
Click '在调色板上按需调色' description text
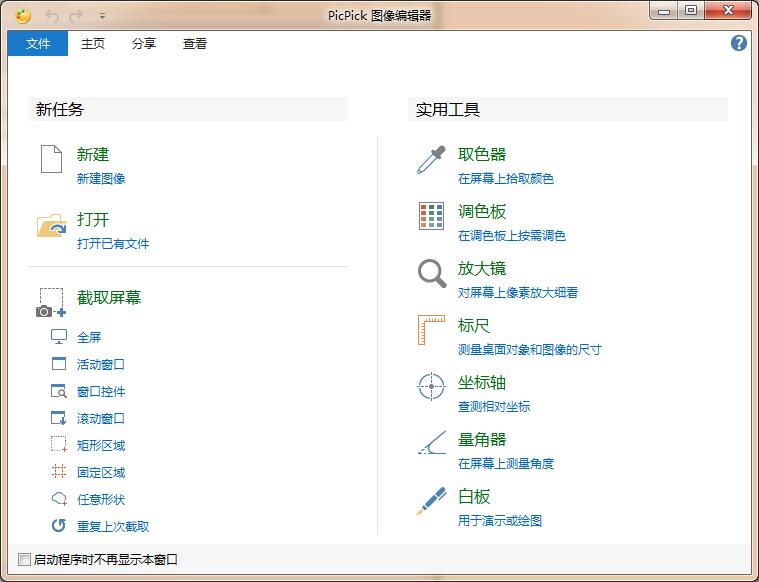[512, 236]
